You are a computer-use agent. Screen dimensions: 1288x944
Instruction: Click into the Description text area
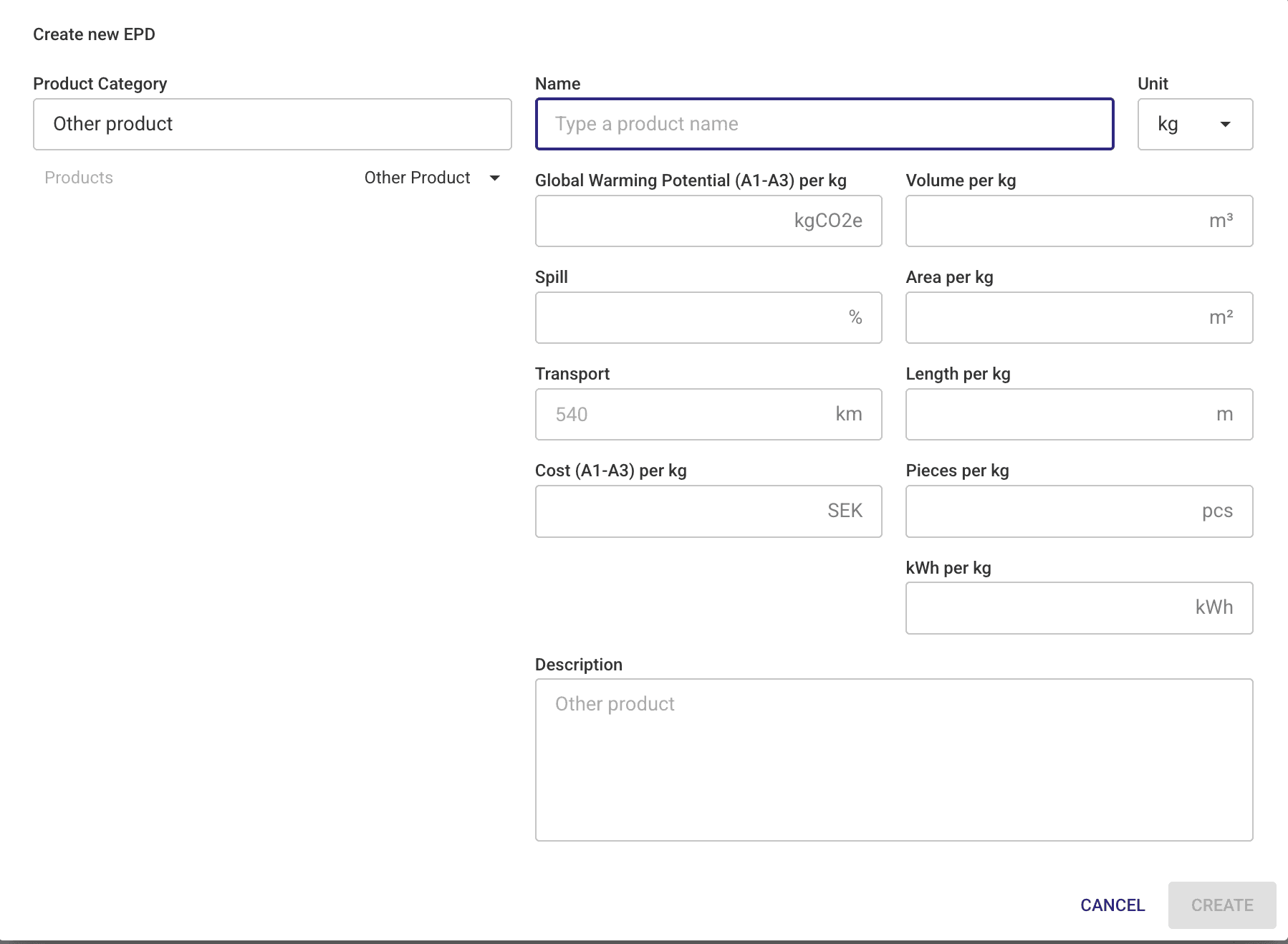[893, 759]
